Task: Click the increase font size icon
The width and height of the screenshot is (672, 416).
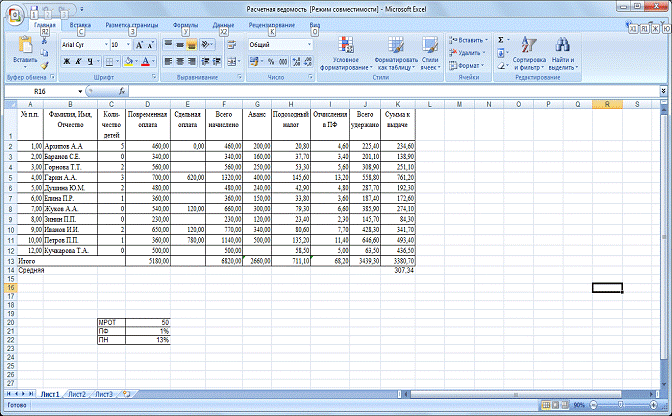Action: (138, 45)
